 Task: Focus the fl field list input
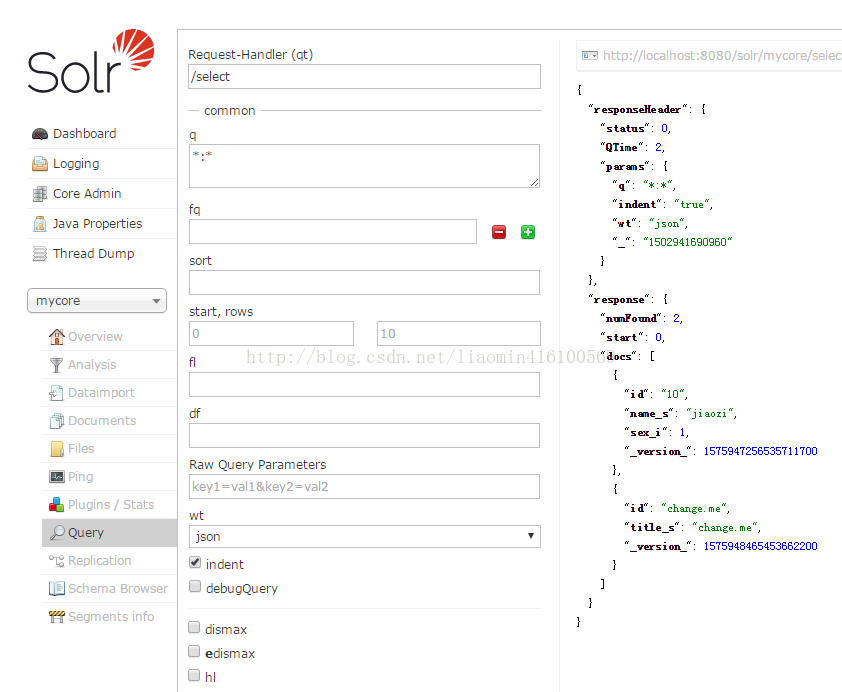[364, 384]
